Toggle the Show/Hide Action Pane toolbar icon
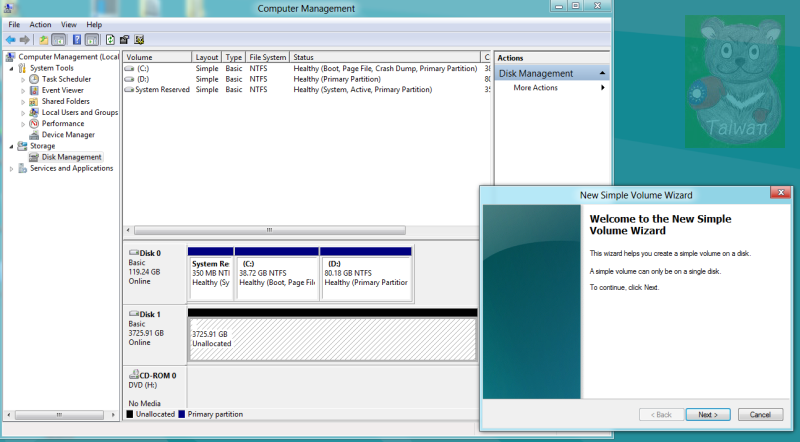 (x=92, y=40)
